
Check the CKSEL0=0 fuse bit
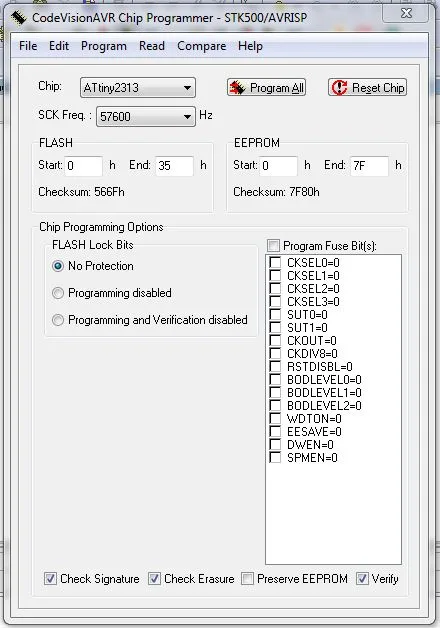(275, 262)
